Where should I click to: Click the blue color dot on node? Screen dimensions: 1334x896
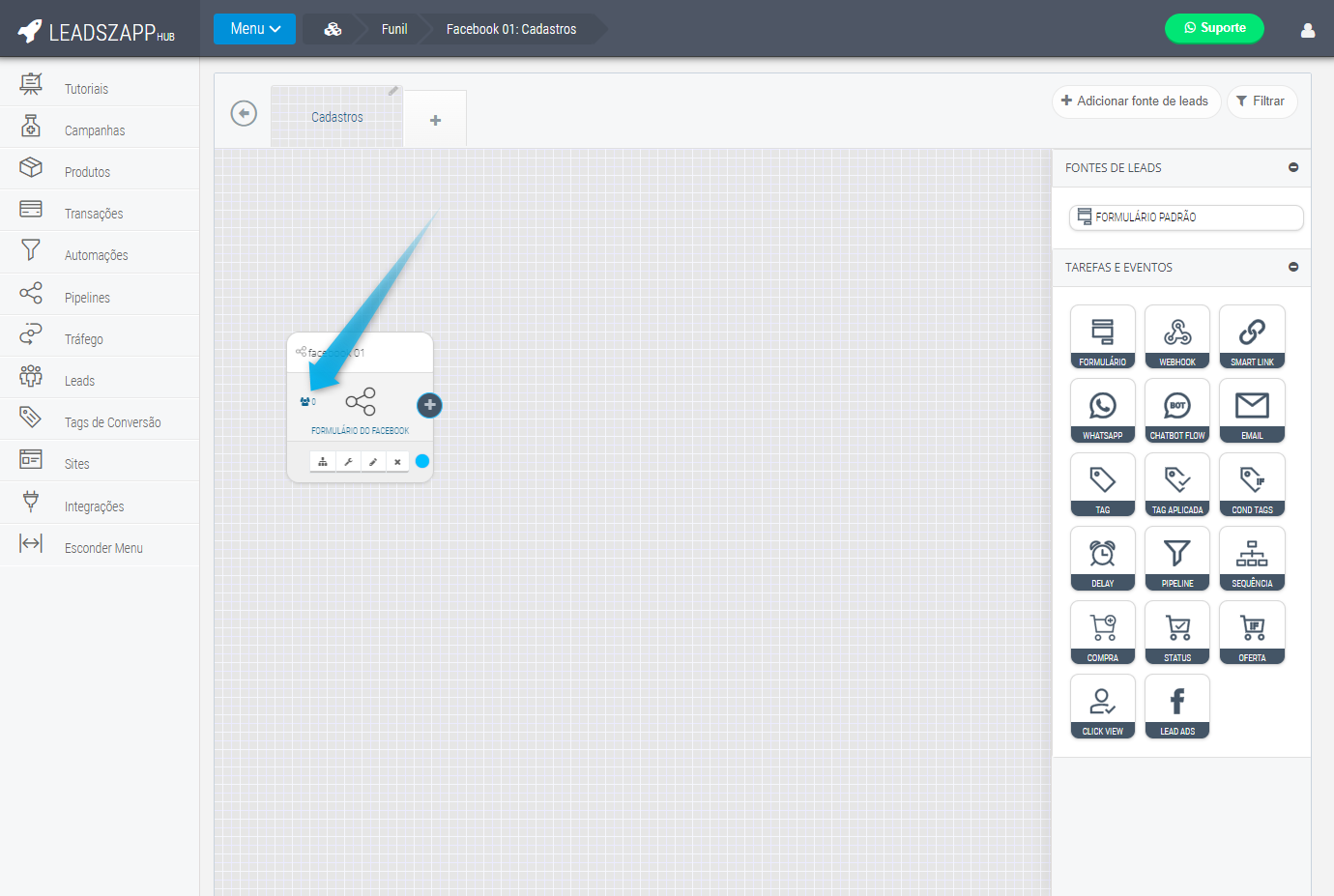pos(422,461)
